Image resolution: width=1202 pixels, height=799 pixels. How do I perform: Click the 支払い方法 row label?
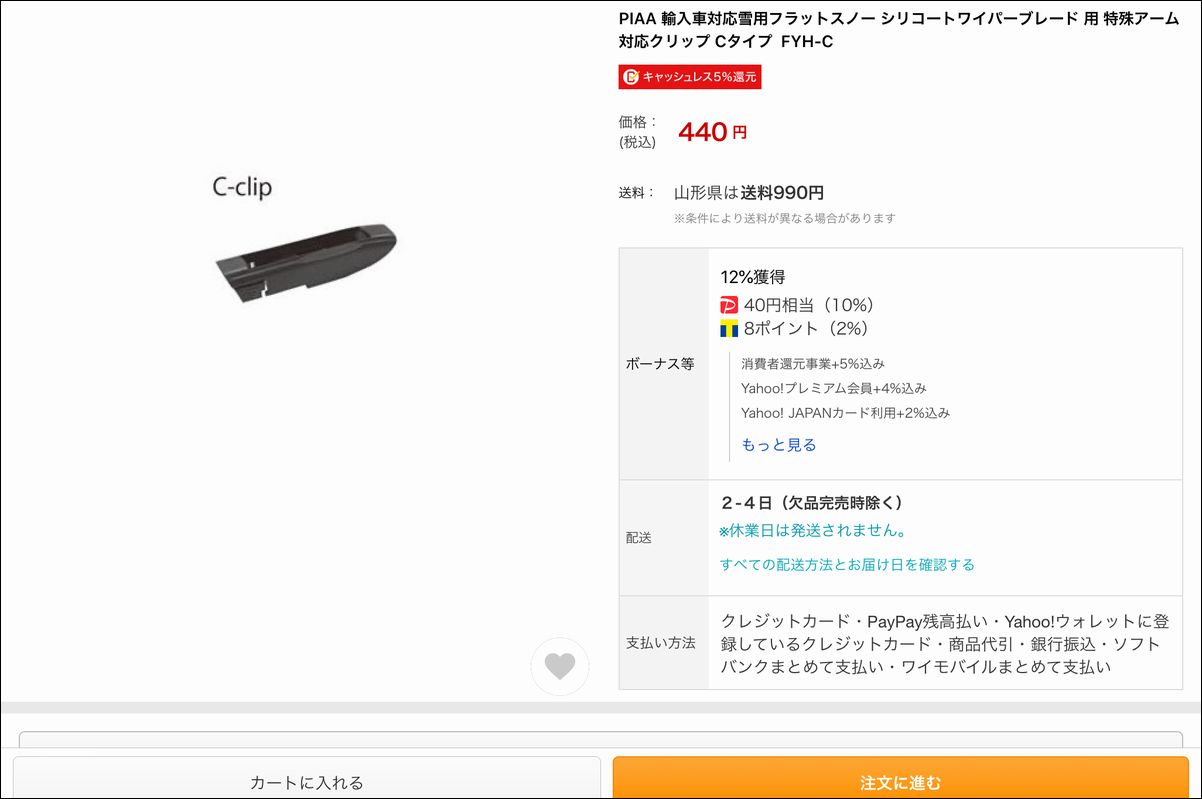(x=660, y=643)
